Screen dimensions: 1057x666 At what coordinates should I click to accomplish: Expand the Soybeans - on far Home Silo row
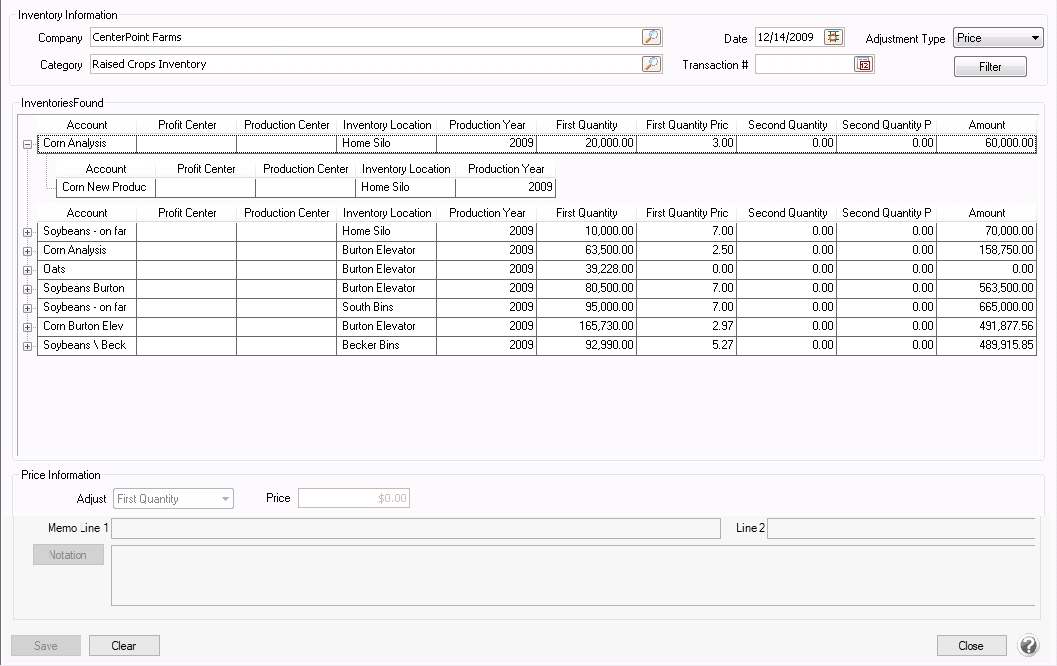click(27, 233)
